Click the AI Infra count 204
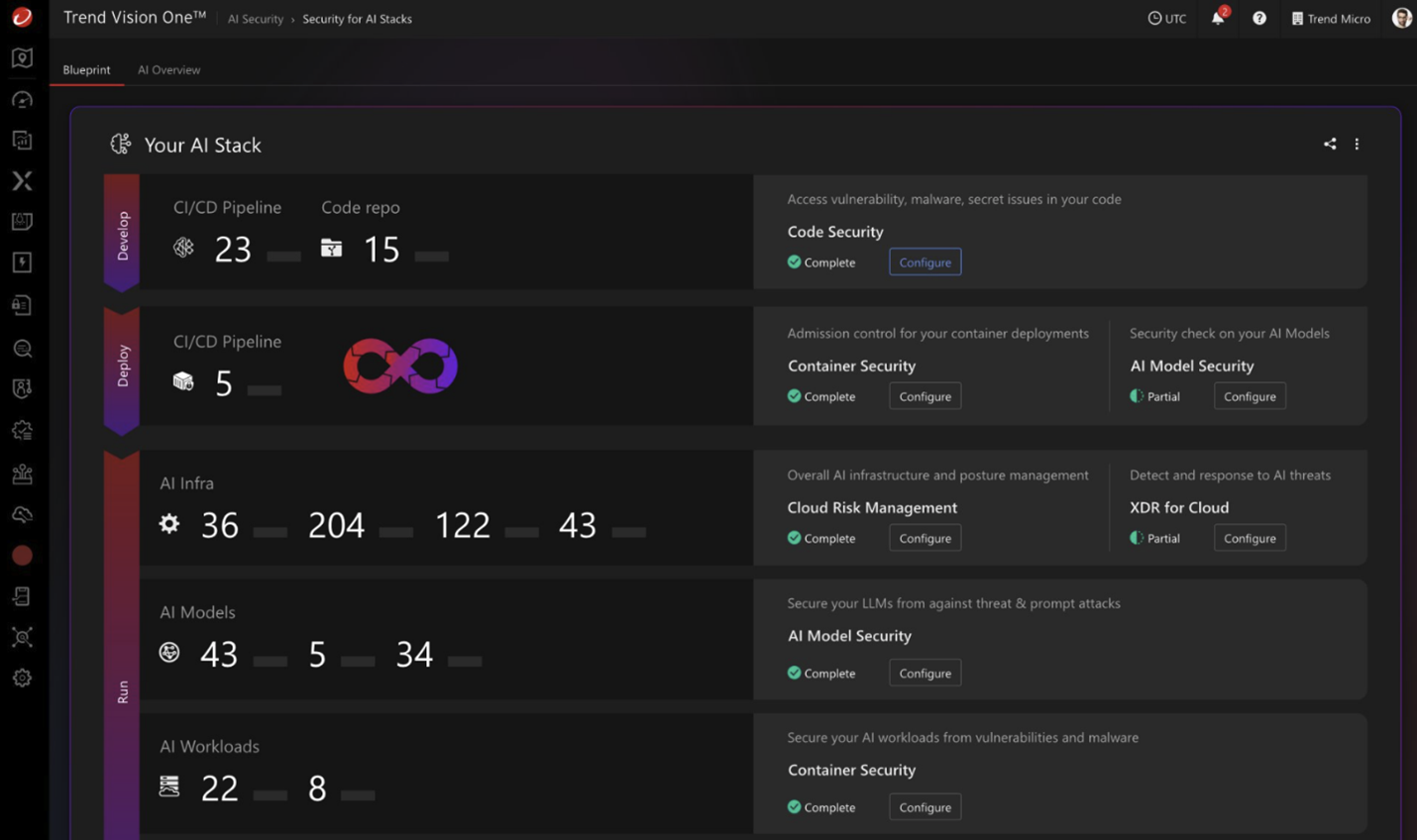 (336, 525)
